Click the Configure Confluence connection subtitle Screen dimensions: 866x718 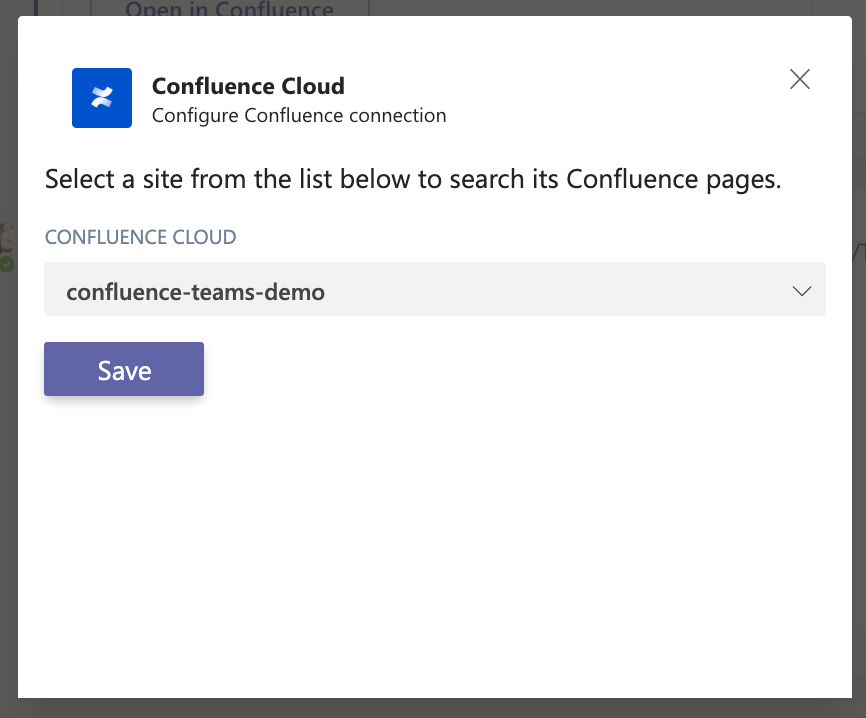[299, 116]
